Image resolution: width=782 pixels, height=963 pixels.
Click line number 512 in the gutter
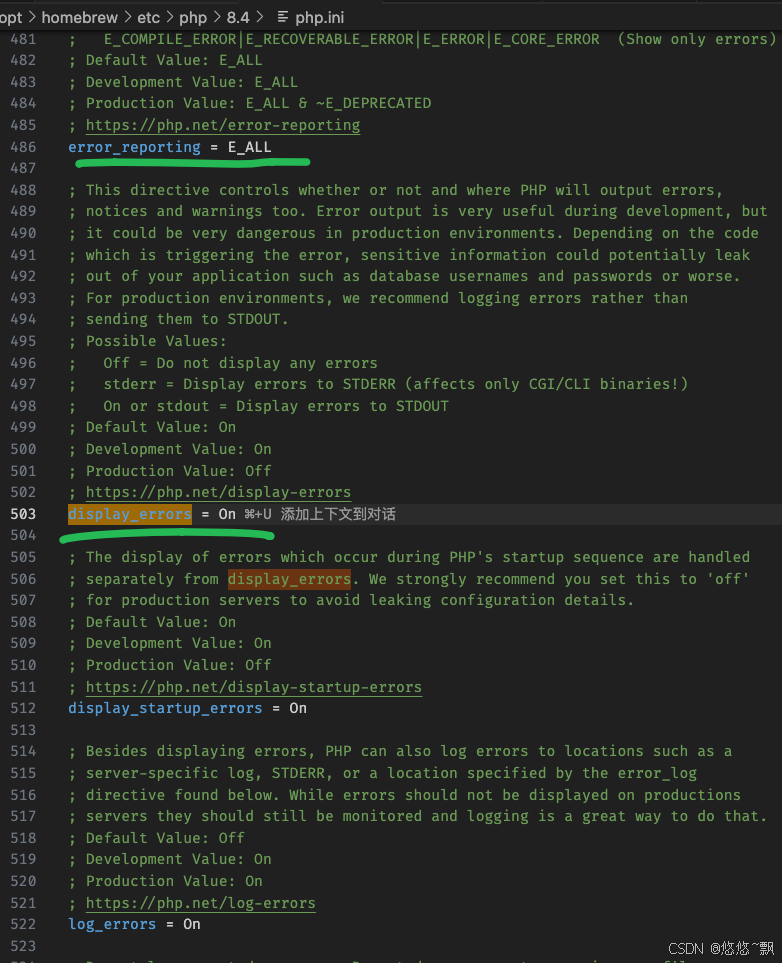coord(23,708)
